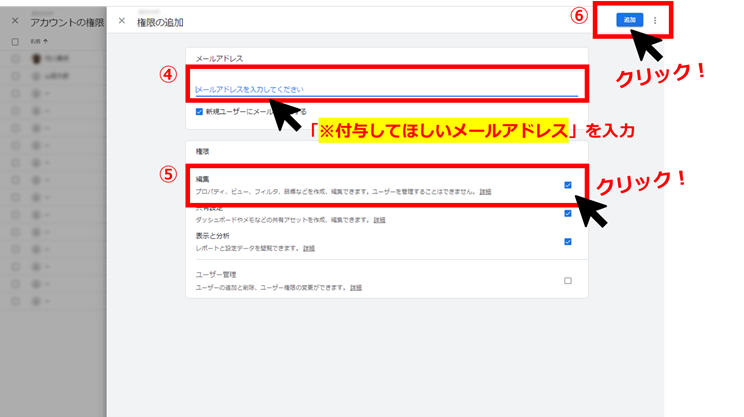Image resolution: width=744 pixels, height=417 pixels.
Task: Toggle select-all checkbox in account permissions list
Action: [x=15, y=42]
